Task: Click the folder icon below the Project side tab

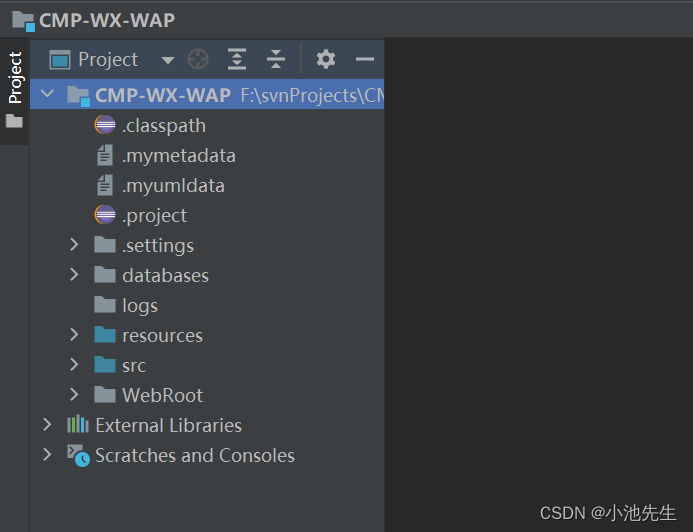Action: click(14, 121)
